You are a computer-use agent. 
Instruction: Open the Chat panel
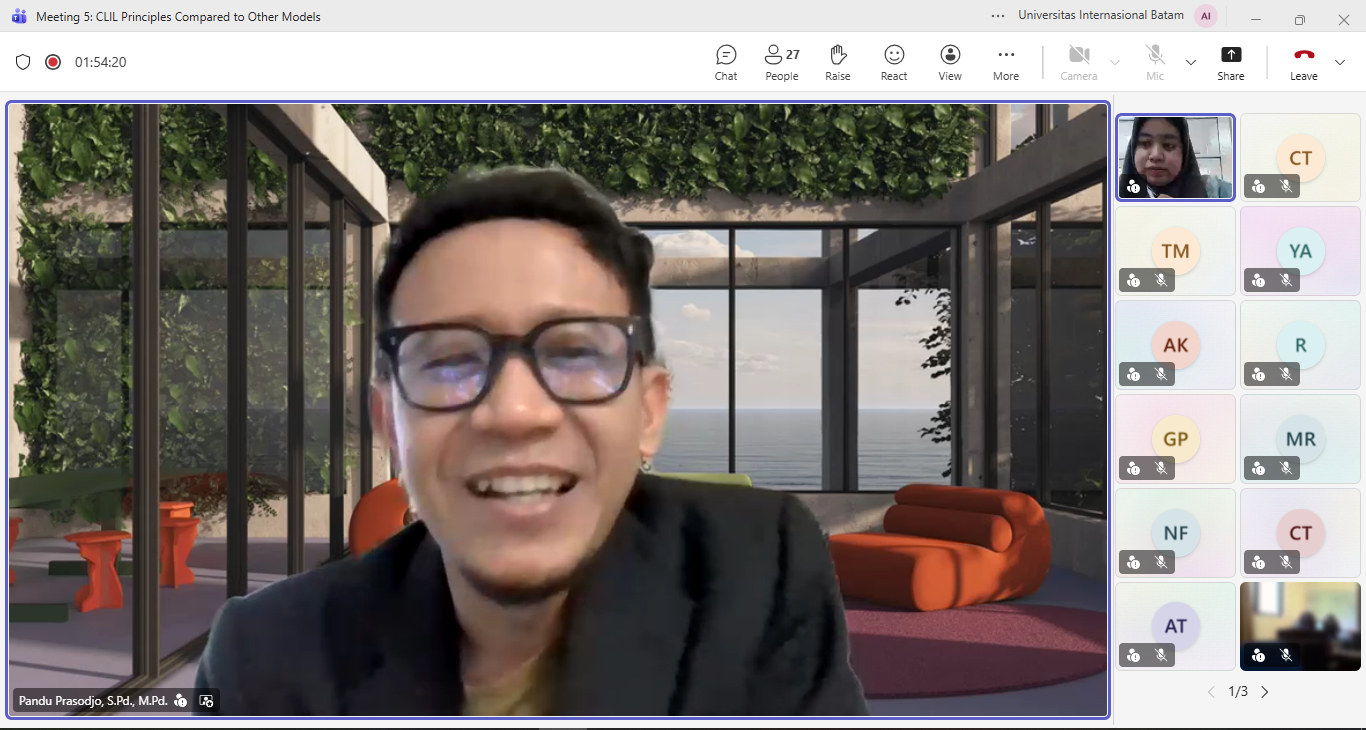click(726, 62)
